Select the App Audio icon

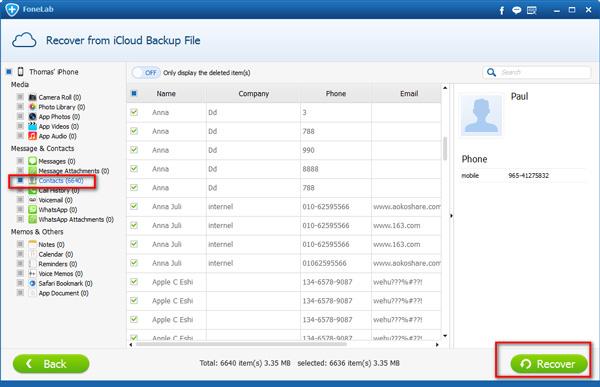tap(33, 136)
